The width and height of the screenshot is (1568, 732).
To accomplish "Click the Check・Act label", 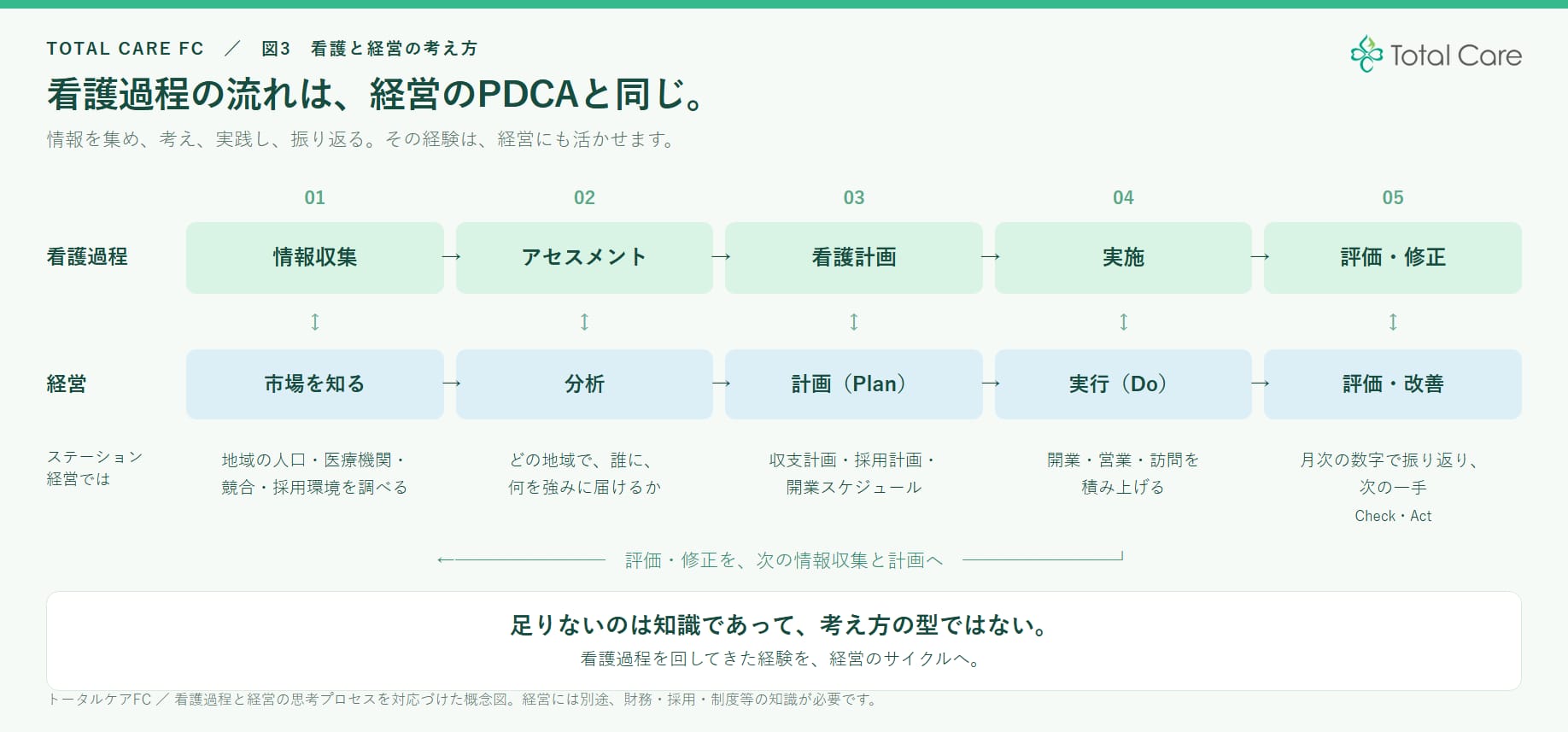I will click(x=1393, y=516).
